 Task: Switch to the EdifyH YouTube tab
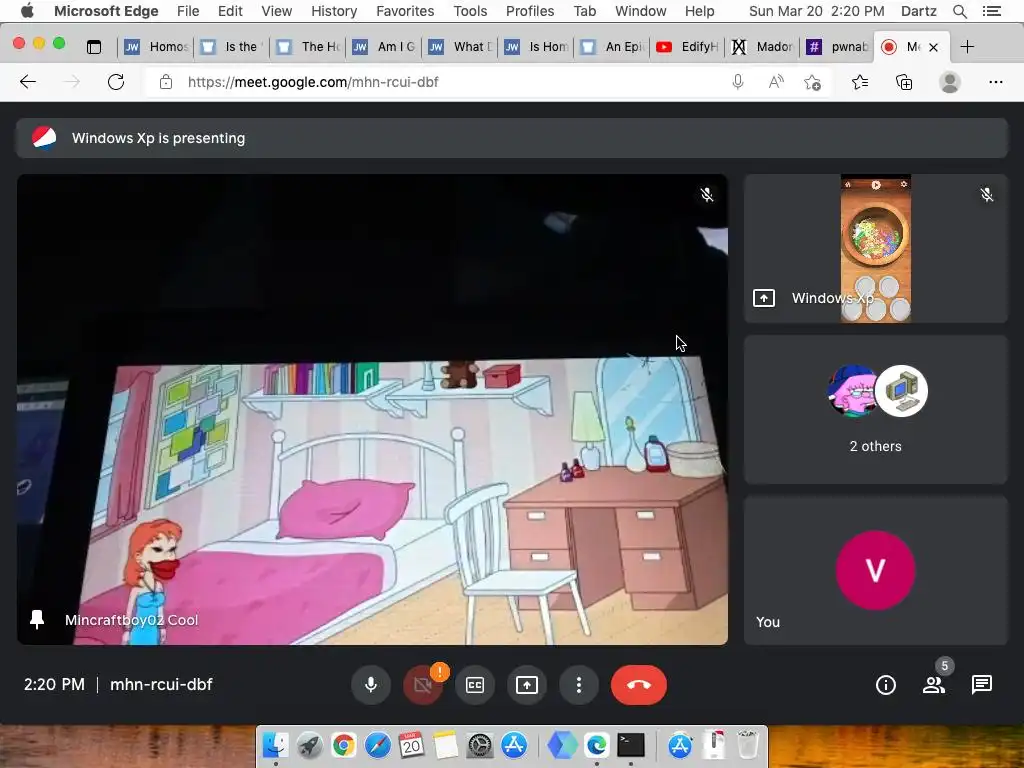pyautogui.click(x=688, y=46)
